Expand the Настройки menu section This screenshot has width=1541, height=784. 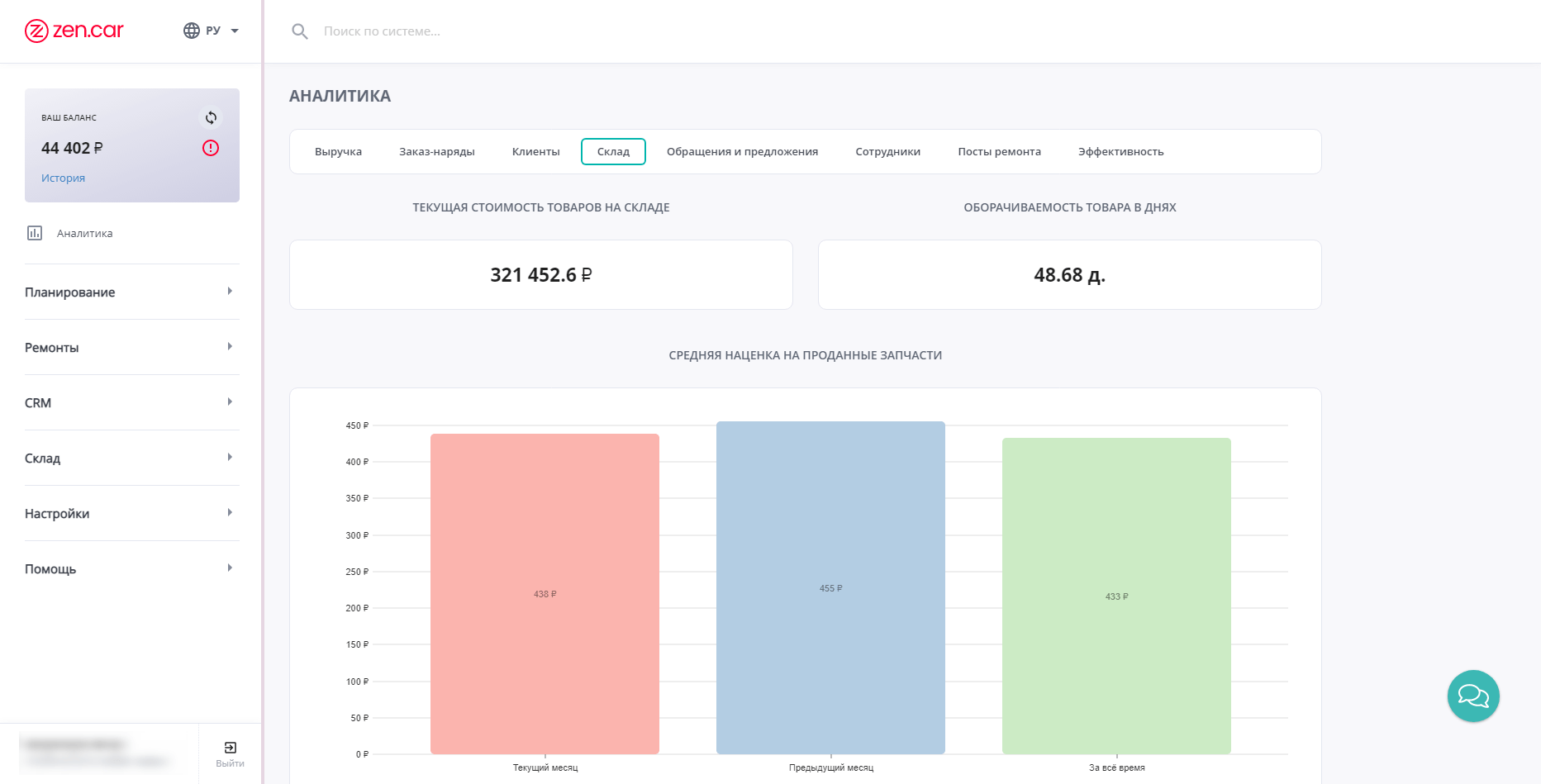(x=132, y=513)
